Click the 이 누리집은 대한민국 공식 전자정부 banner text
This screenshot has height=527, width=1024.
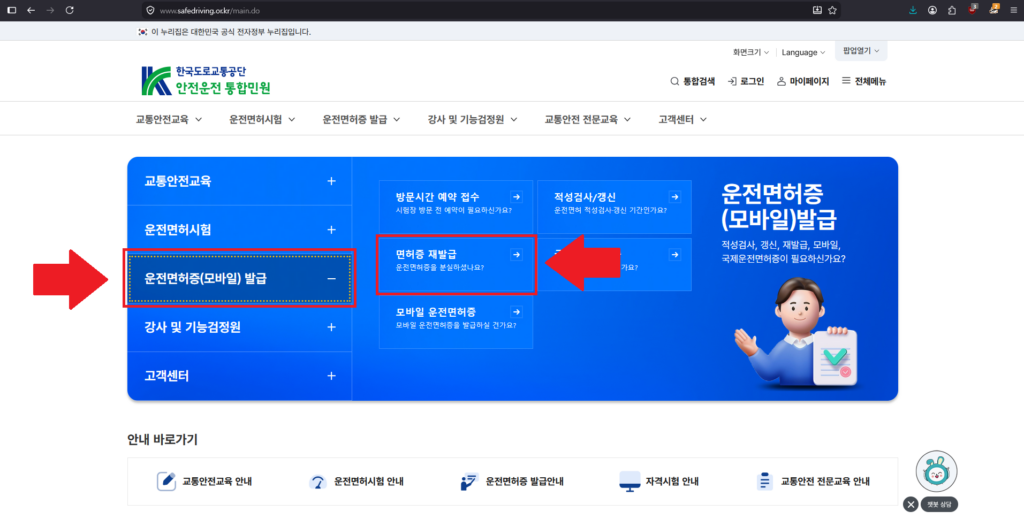tap(231, 31)
